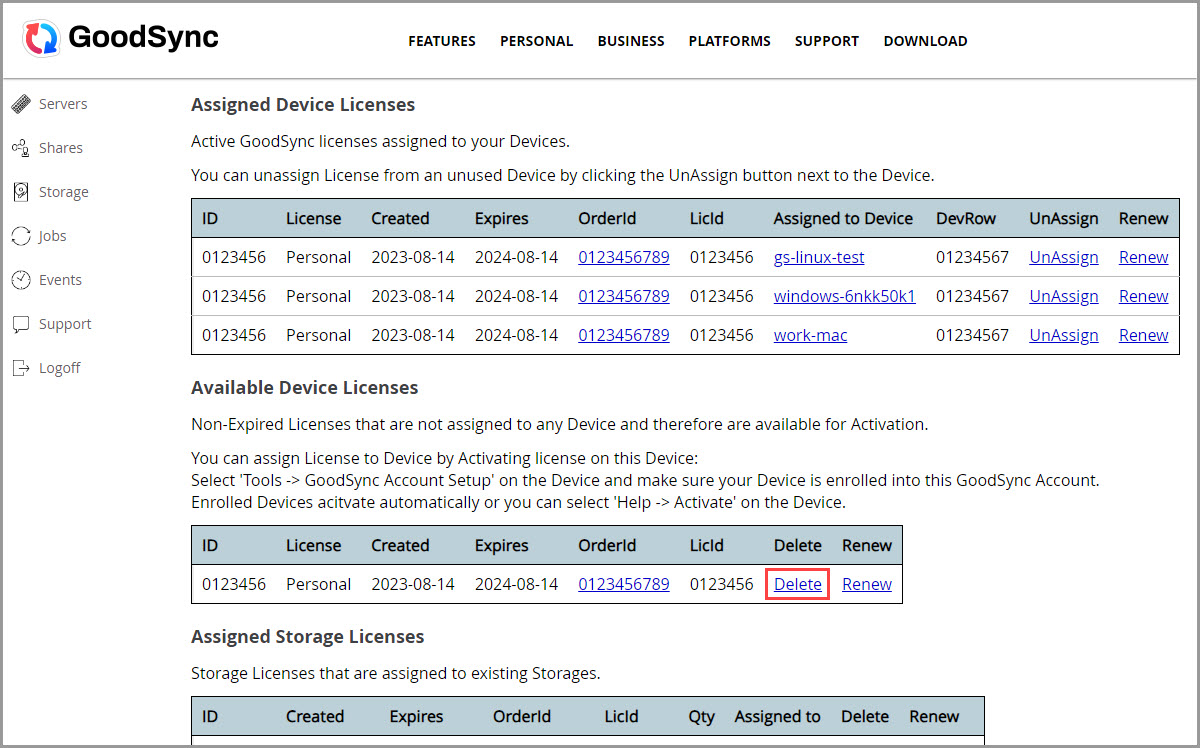The width and height of the screenshot is (1200, 748).
Task: Renew the windows-6nkk50k1 license
Action: click(1143, 296)
